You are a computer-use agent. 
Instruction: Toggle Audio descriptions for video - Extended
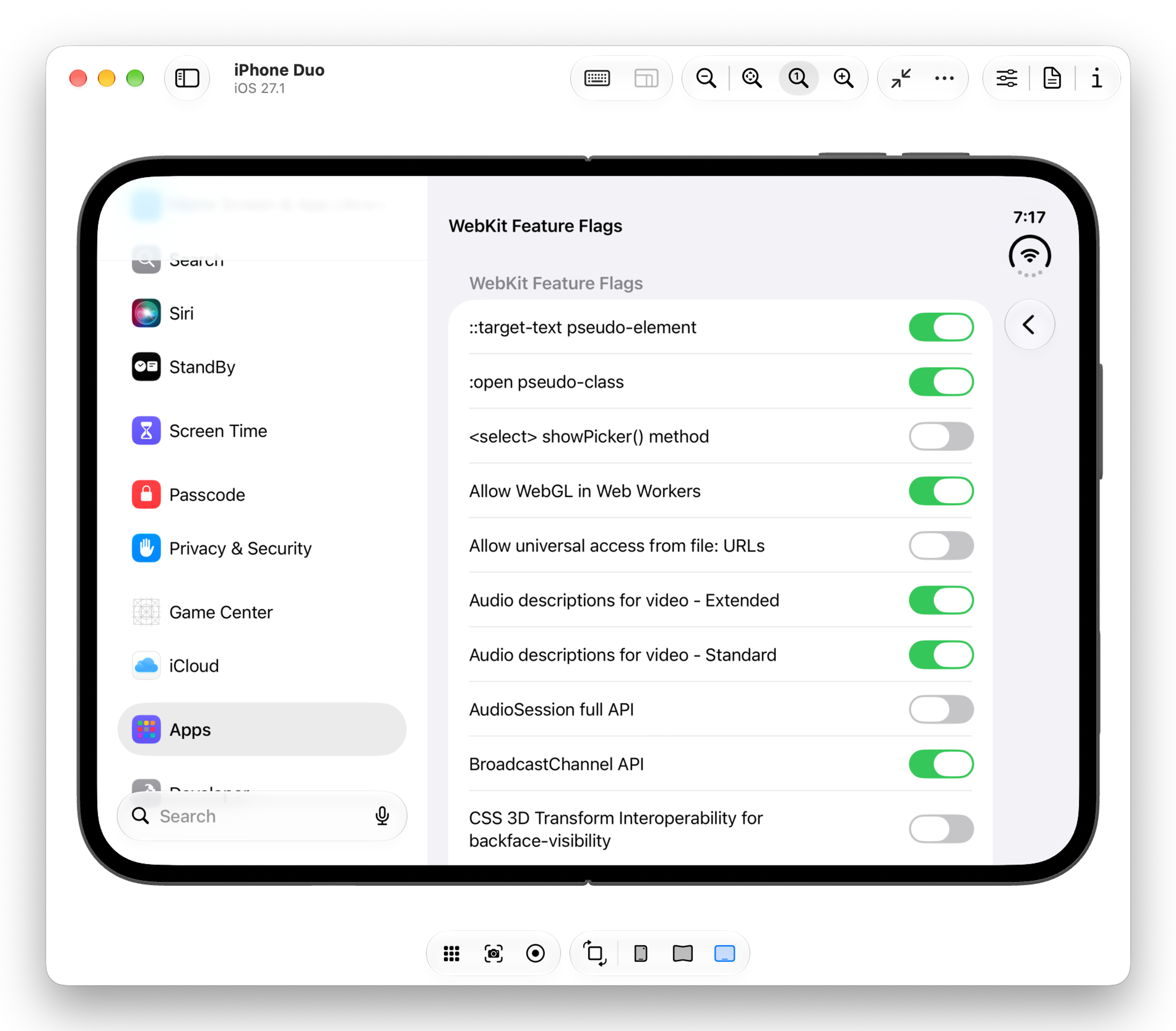[941, 600]
